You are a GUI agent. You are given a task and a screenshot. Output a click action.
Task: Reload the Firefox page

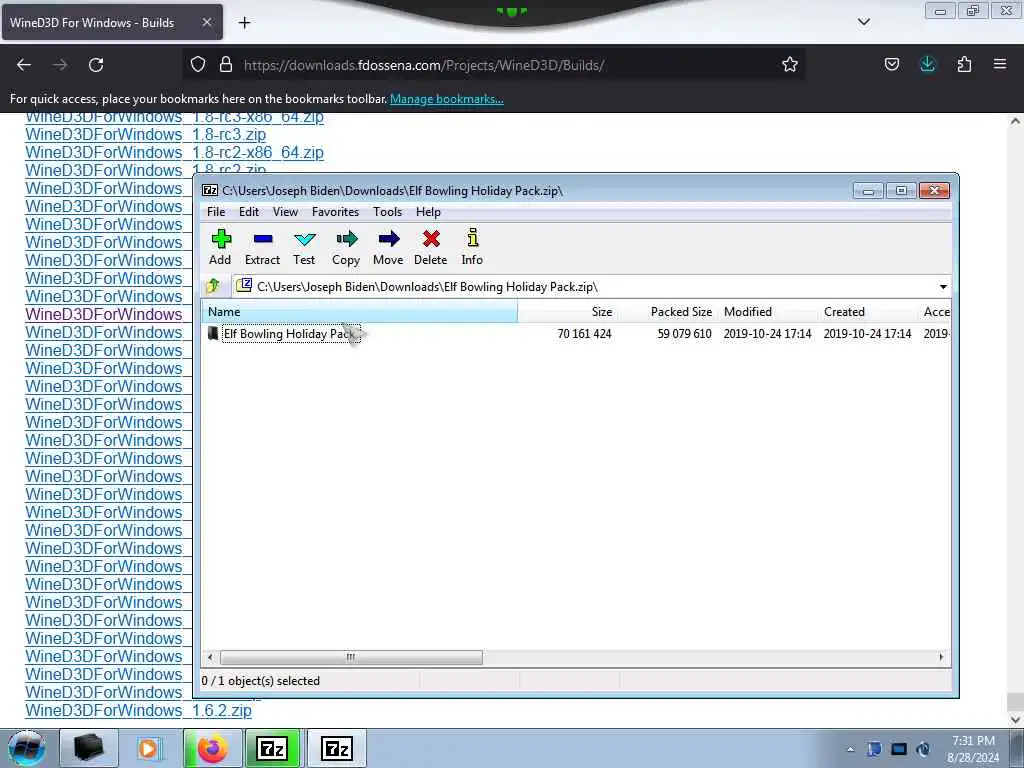(96, 65)
